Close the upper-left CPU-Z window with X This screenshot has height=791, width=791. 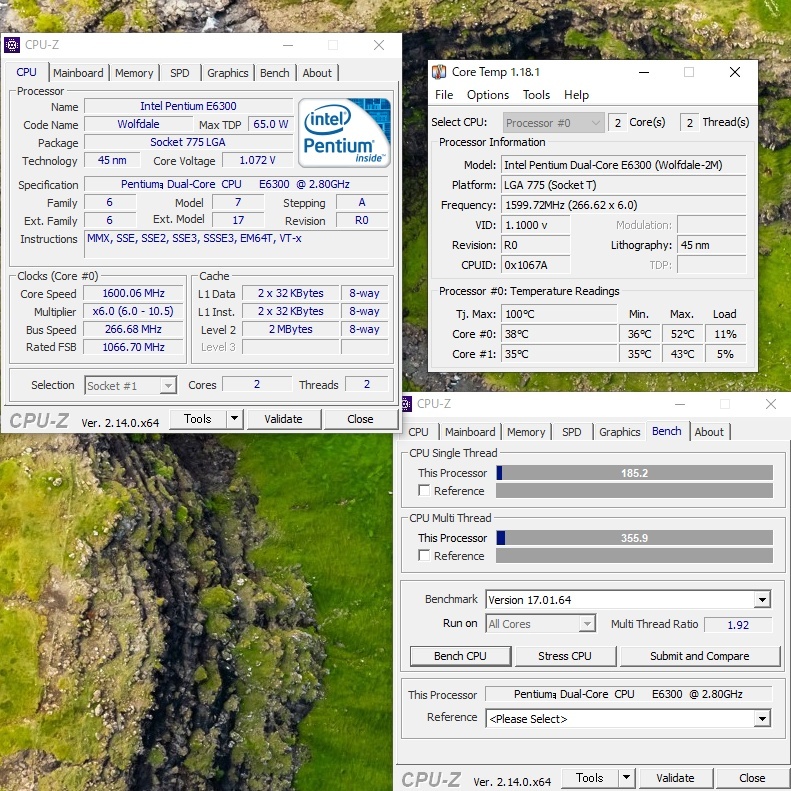pyautogui.click(x=379, y=45)
